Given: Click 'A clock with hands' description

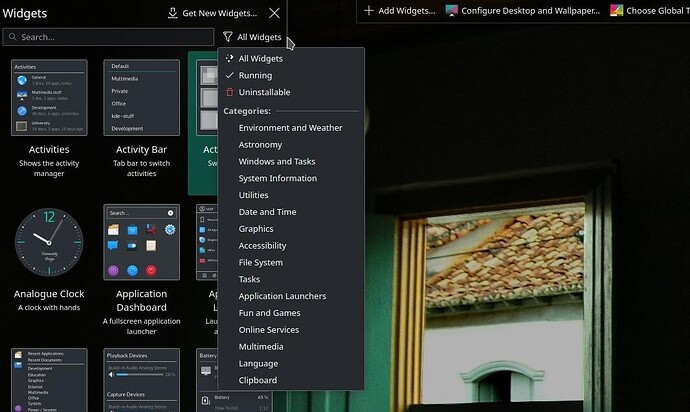Looking at the screenshot, I should 49,307.
